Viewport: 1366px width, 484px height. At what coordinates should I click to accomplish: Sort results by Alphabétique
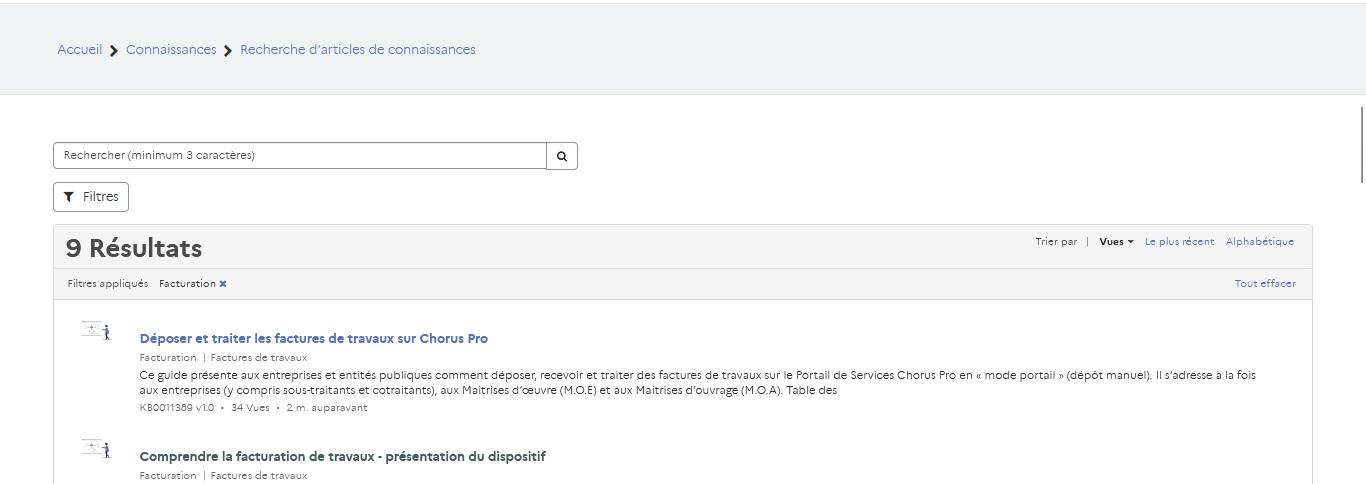coord(1259,242)
